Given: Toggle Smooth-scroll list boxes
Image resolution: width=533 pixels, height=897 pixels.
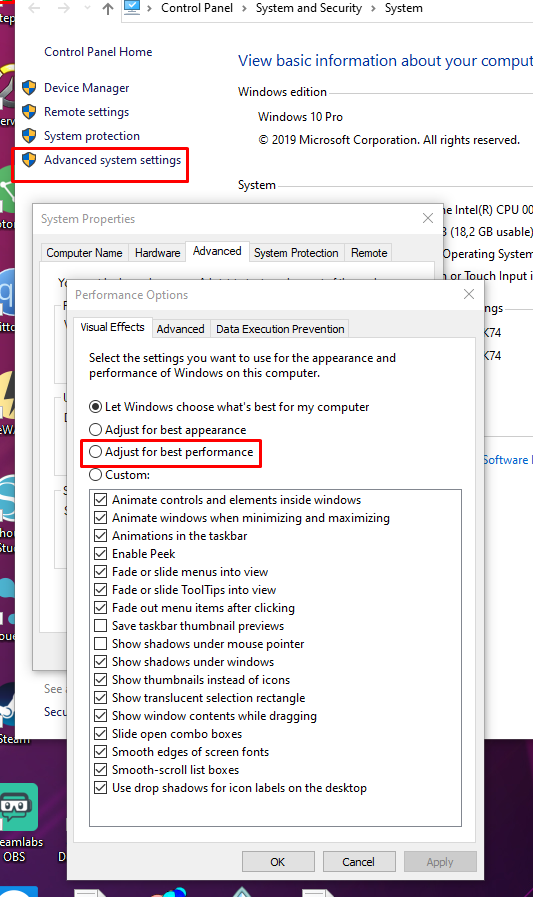Looking at the screenshot, I should pos(101,770).
